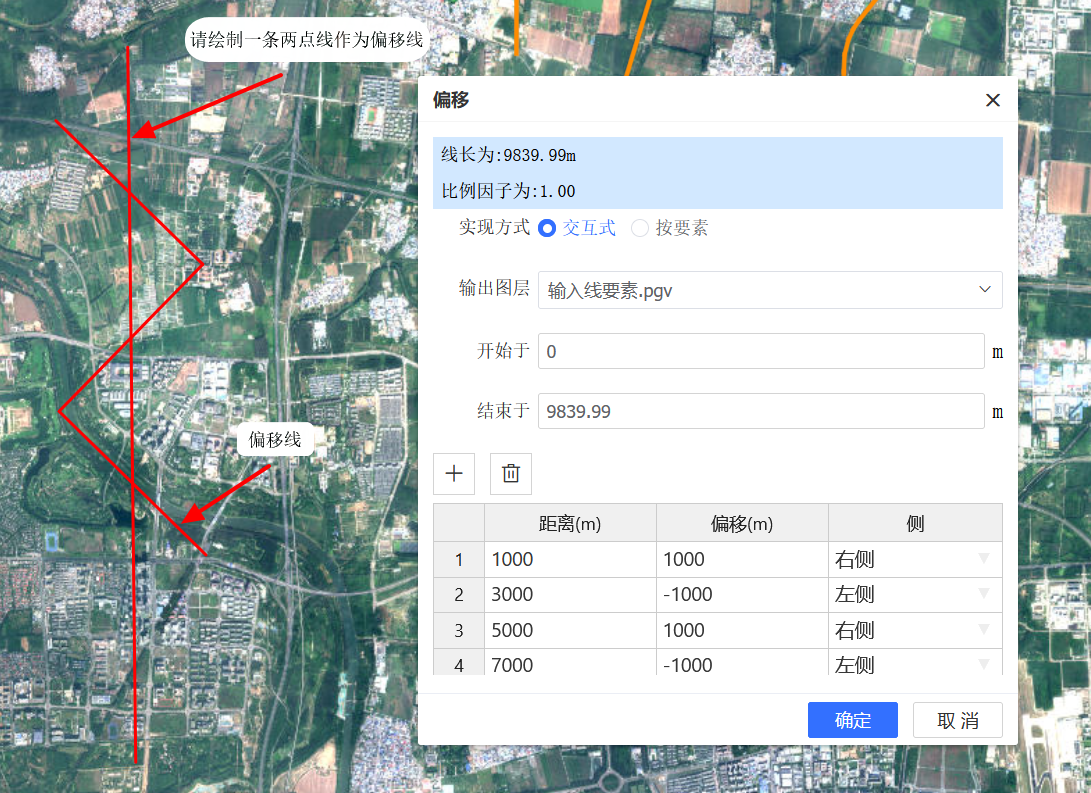
Task: Click the 侧 column header
Action: (x=915, y=523)
